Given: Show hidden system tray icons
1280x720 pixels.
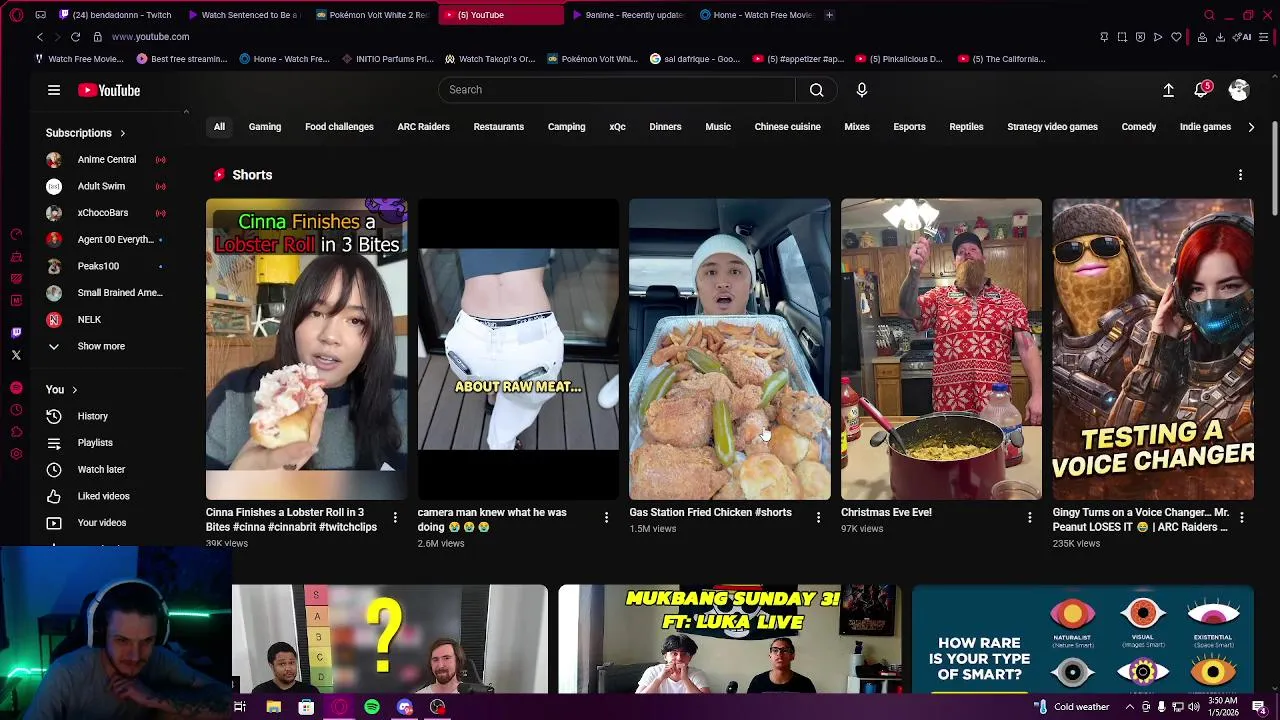Looking at the screenshot, I should coord(1130,707).
